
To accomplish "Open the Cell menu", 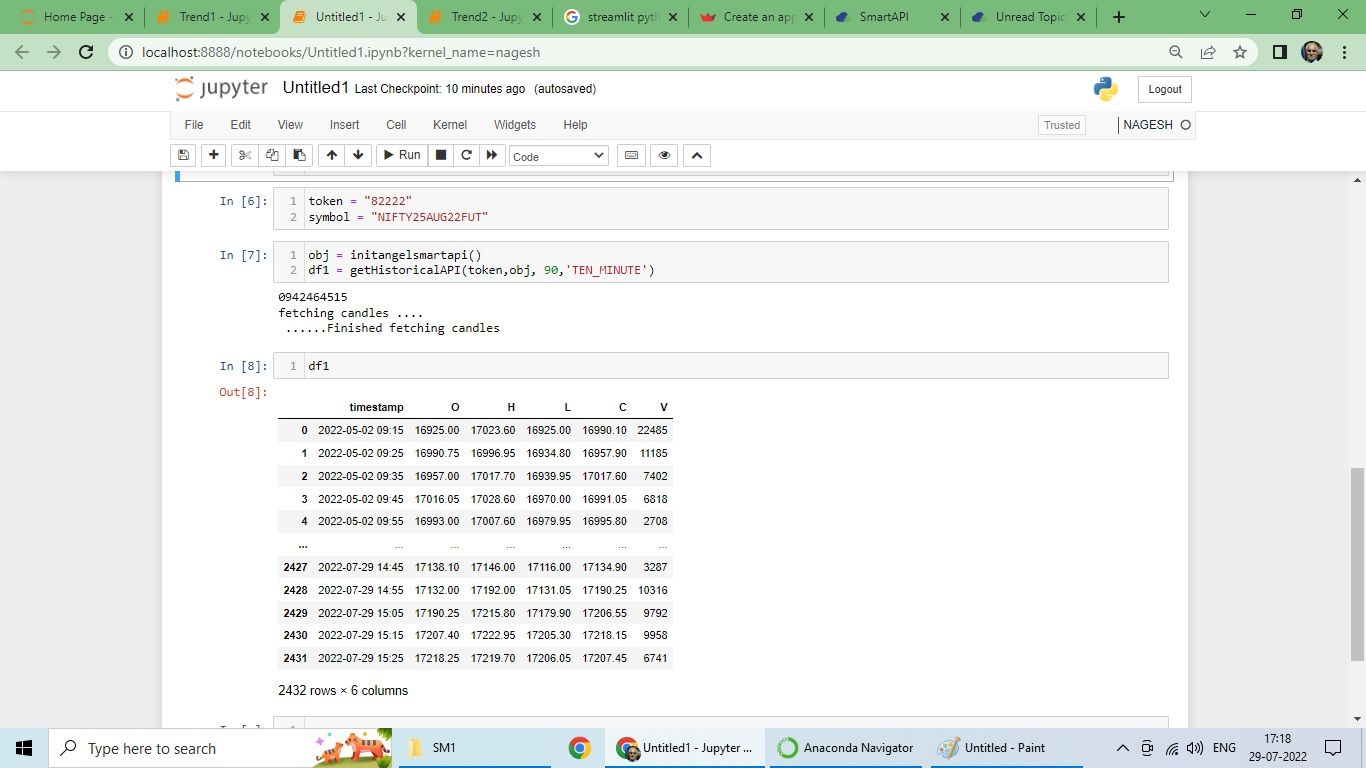I will tap(396, 125).
